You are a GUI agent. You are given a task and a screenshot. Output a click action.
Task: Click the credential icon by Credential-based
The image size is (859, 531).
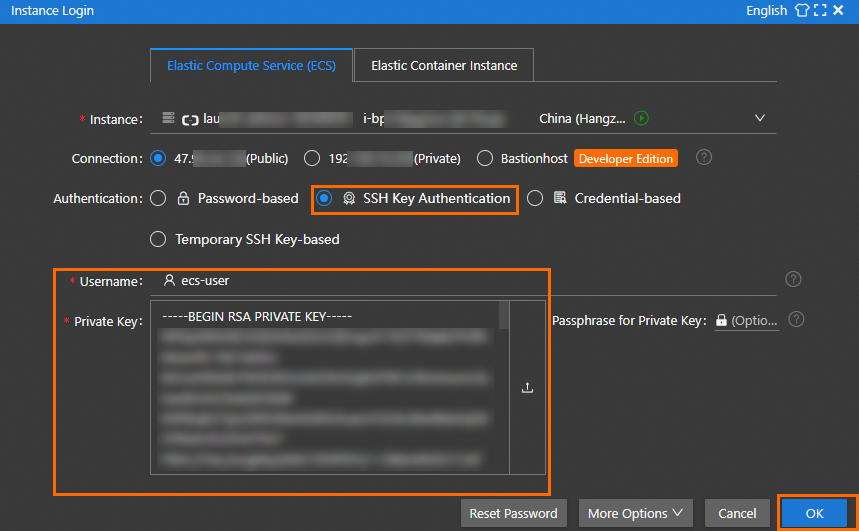(560, 197)
